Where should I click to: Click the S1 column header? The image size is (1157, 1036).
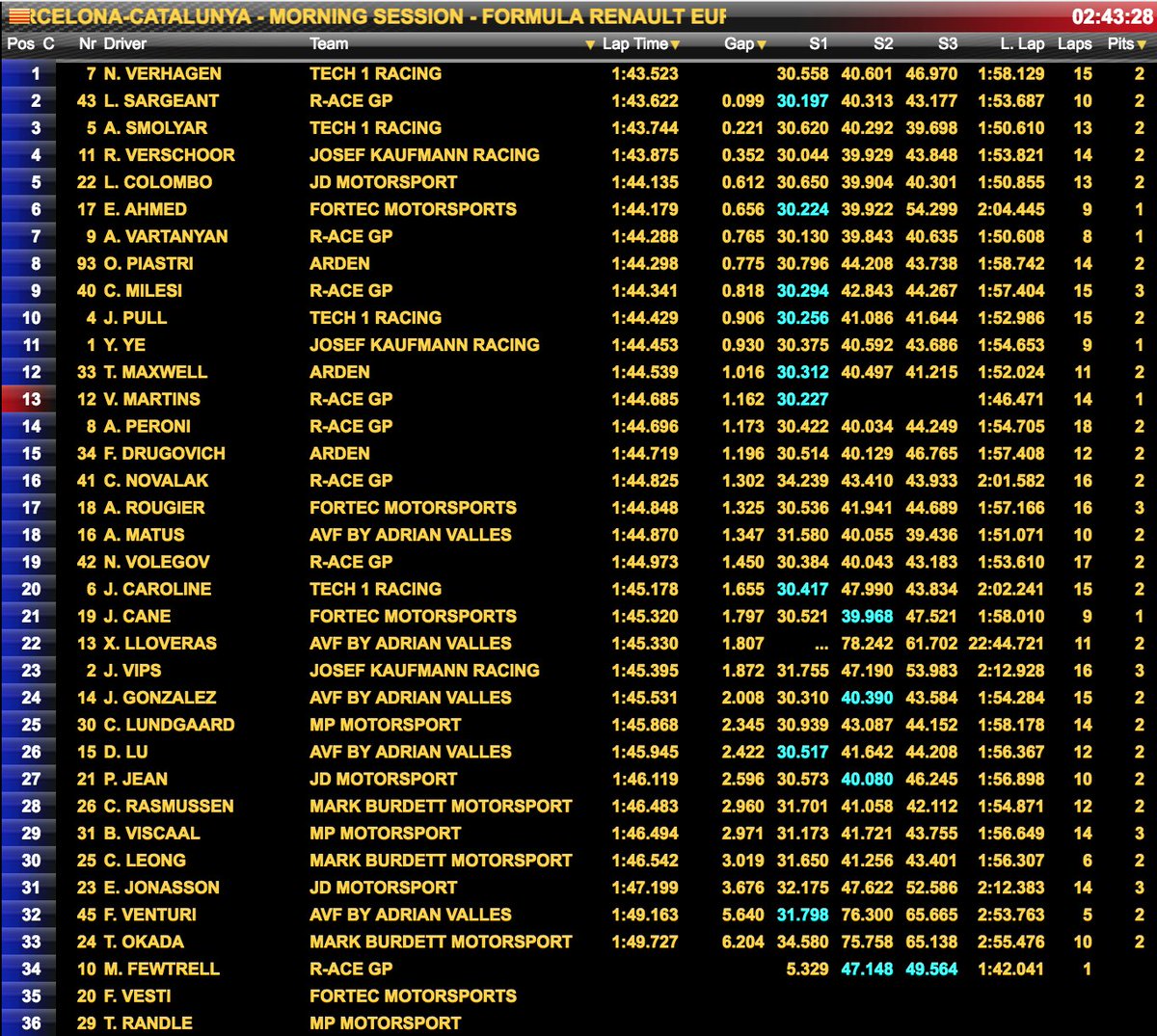(818, 43)
